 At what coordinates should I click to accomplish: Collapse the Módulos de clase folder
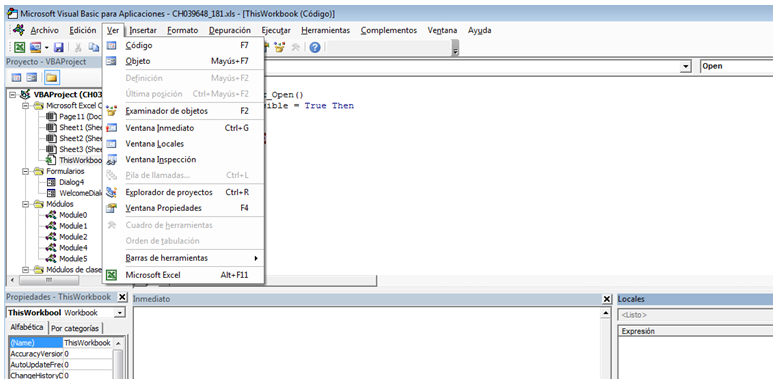[25, 269]
